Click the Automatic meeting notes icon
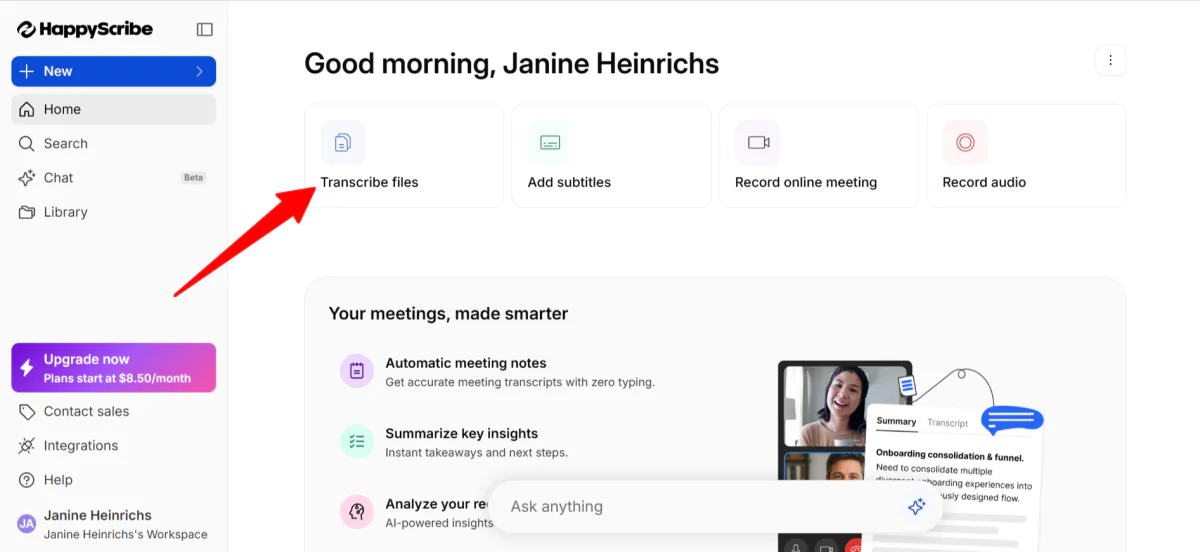 [357, 371]
